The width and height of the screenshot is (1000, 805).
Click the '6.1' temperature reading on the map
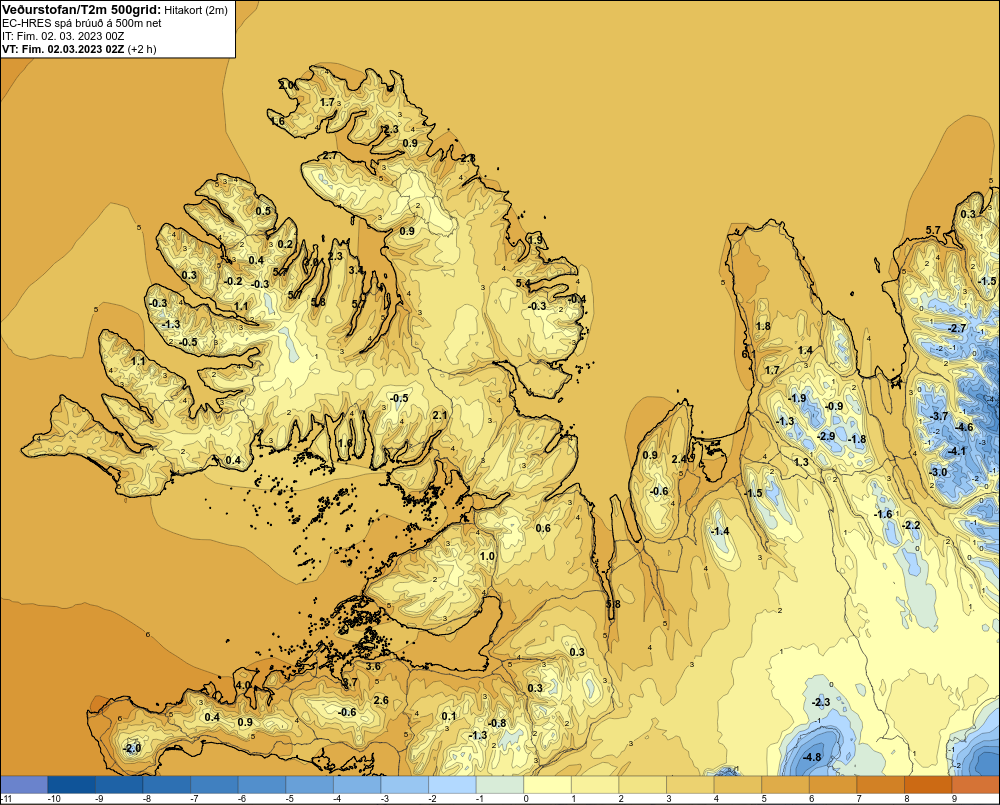pos(749,354)
